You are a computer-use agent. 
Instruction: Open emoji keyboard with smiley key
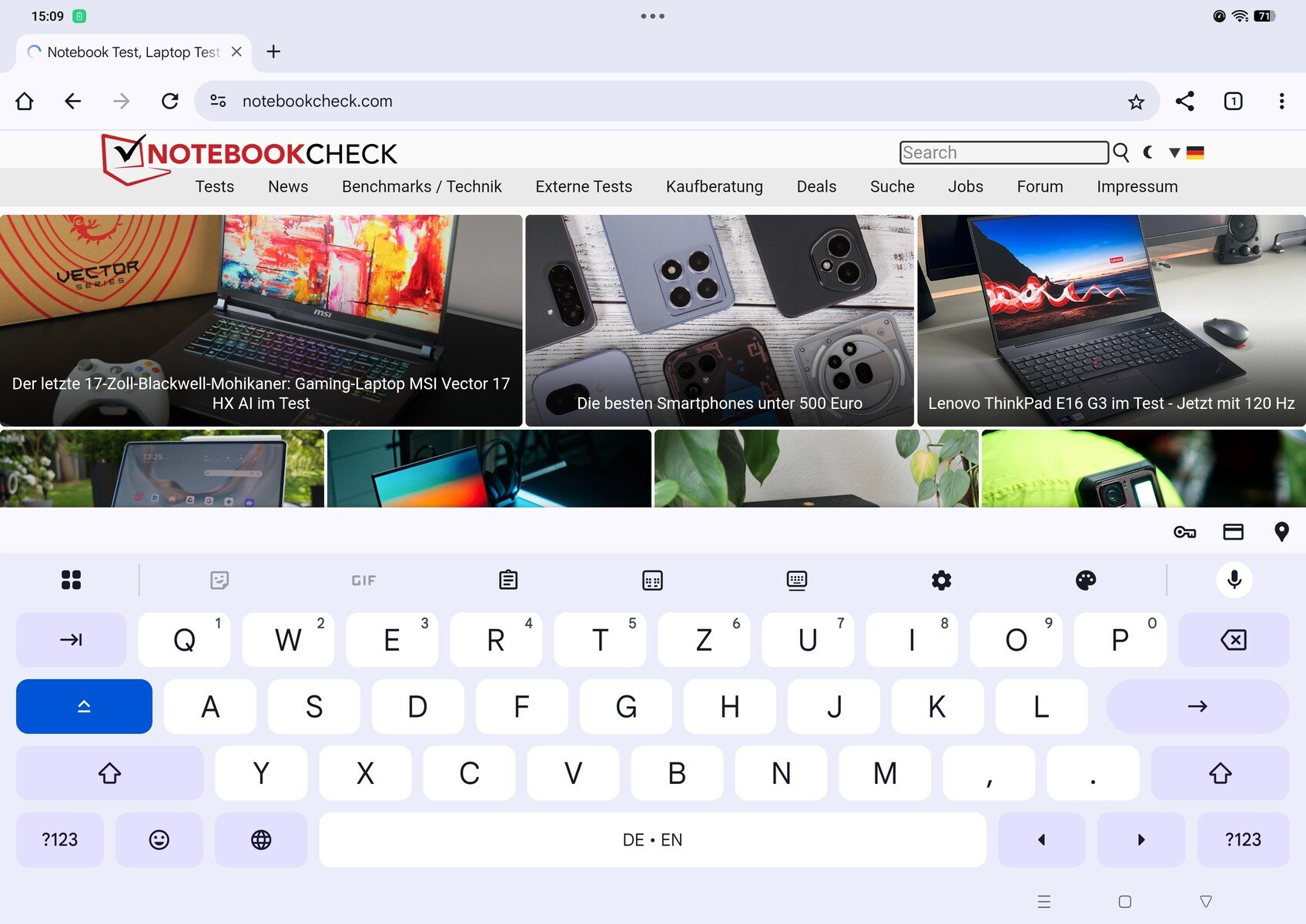click(159, 839)
